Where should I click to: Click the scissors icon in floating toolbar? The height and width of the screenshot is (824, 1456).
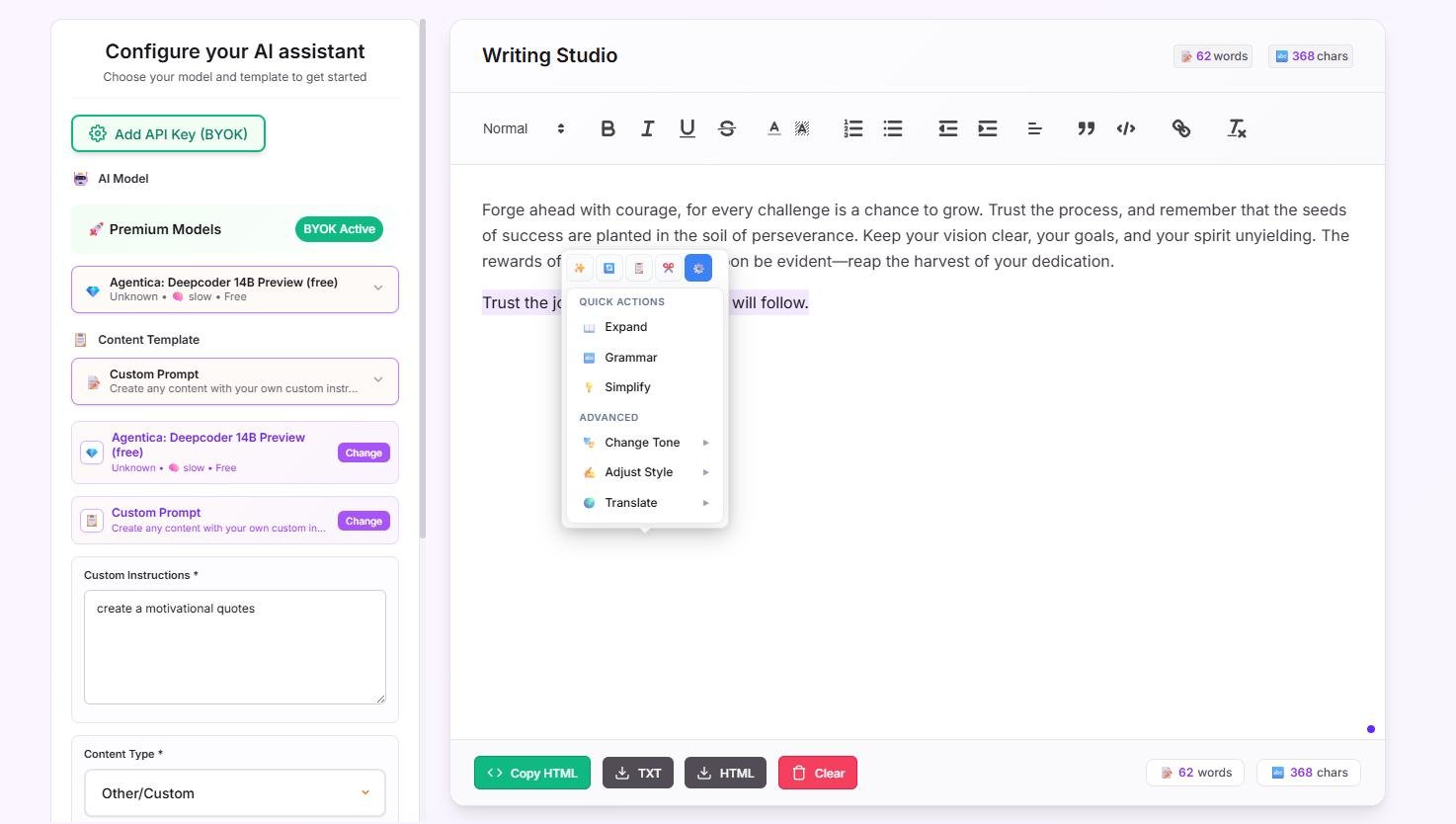tap(669, 268)
